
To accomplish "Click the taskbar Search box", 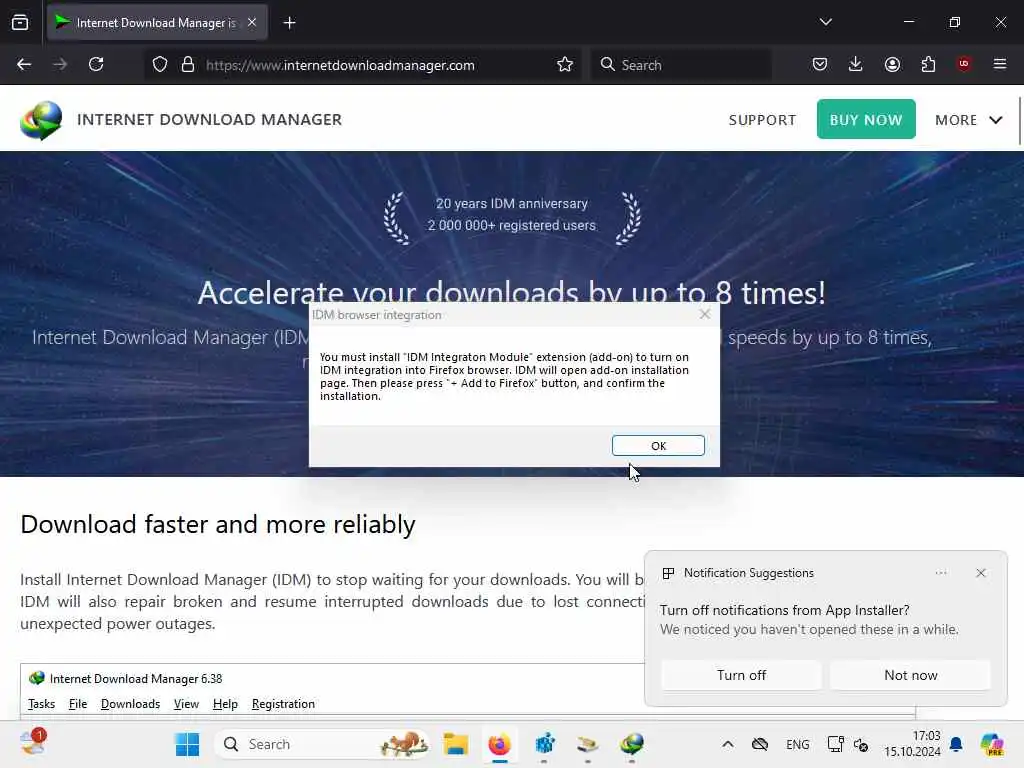I will (323, 744).
